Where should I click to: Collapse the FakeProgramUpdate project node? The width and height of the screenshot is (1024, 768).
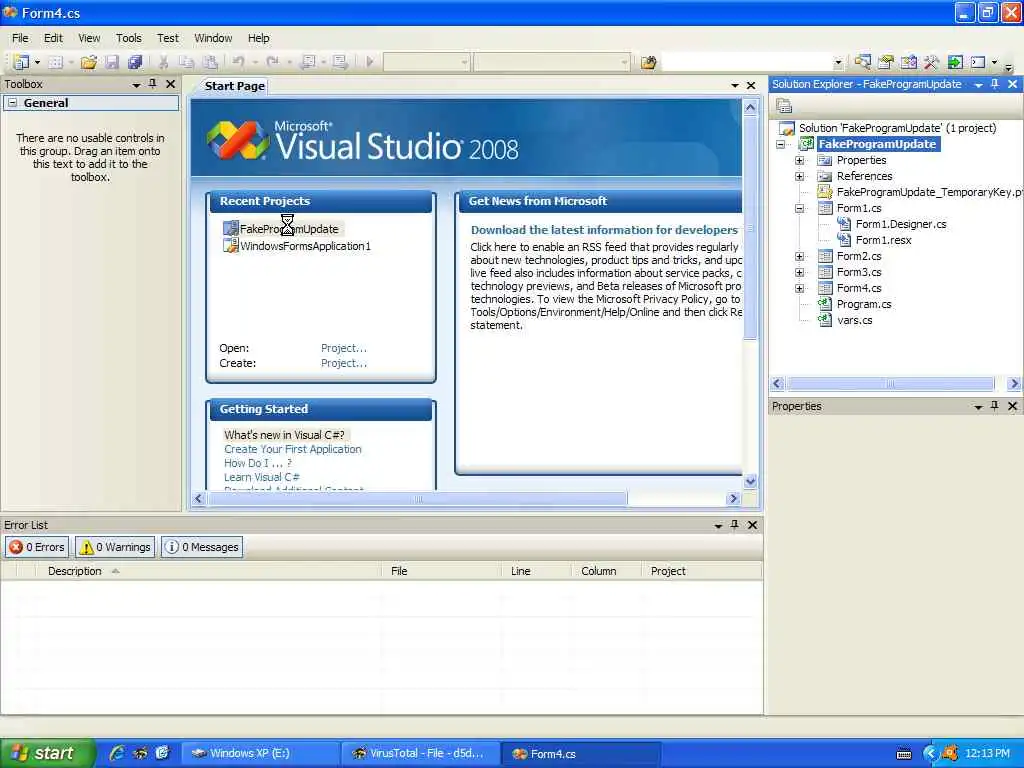tap(780, 144)
